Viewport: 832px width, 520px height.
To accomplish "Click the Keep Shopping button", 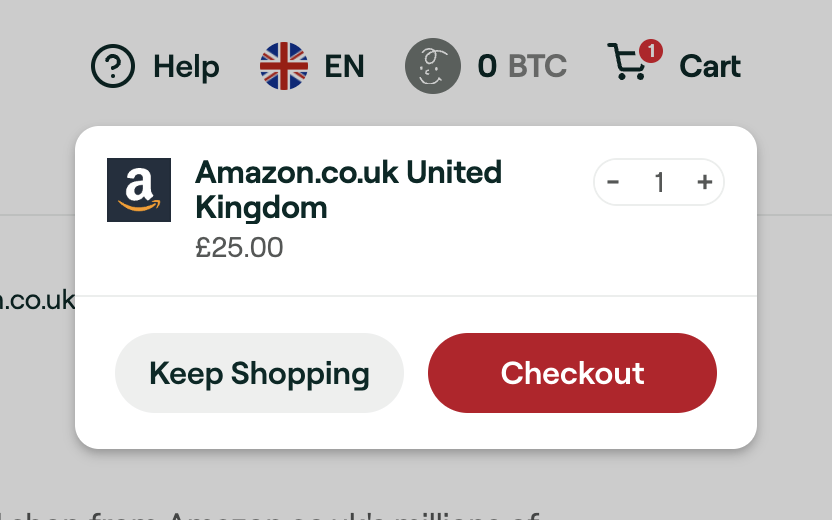I will [x=259, y=373].
